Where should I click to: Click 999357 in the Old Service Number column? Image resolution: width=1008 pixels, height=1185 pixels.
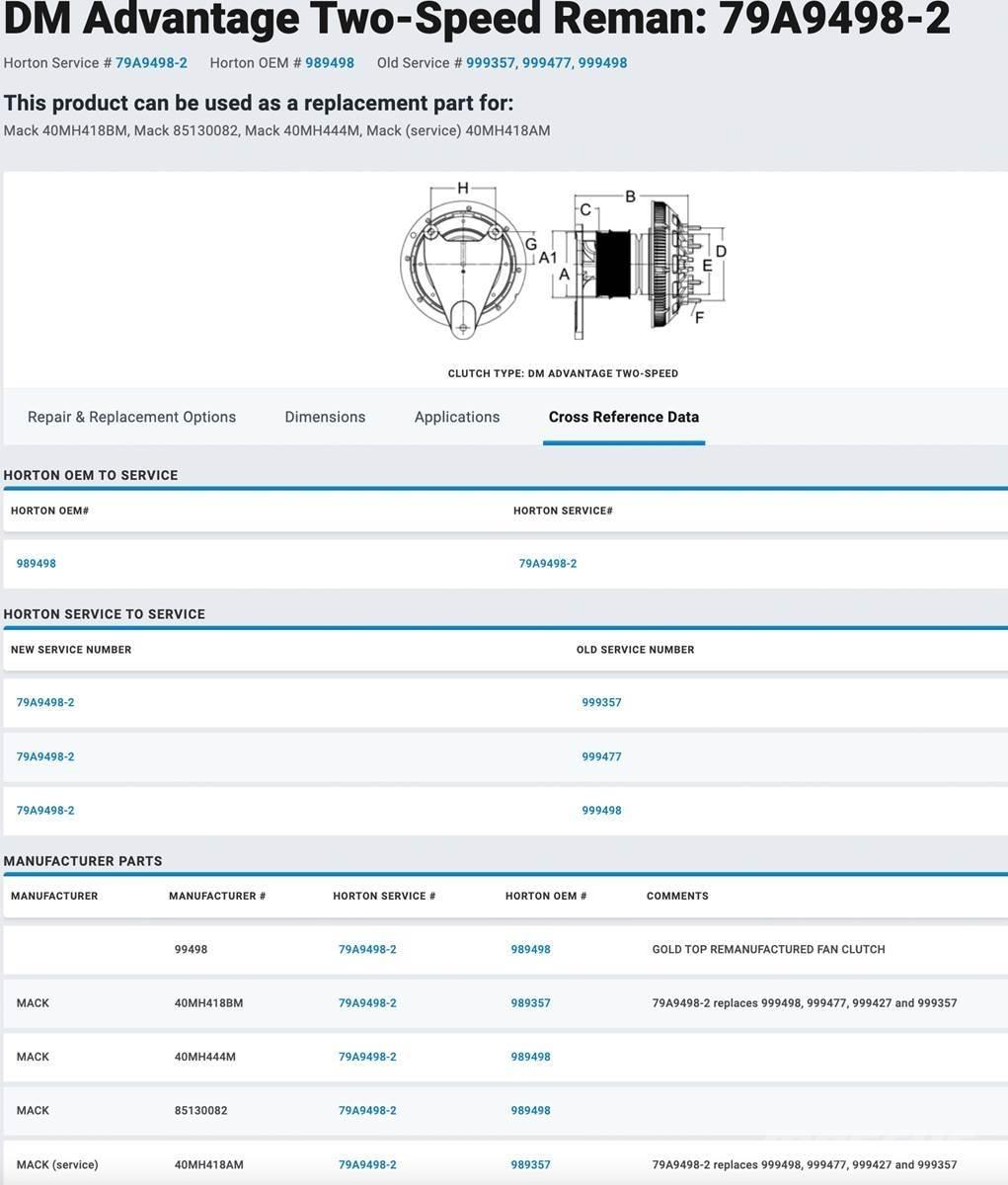click(x=601, y=703)
